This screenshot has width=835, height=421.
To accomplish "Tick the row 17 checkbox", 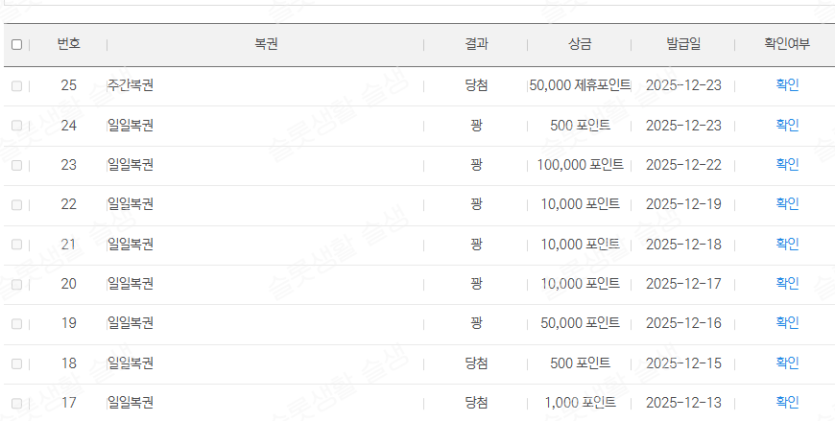I will [x=16, y=403].
